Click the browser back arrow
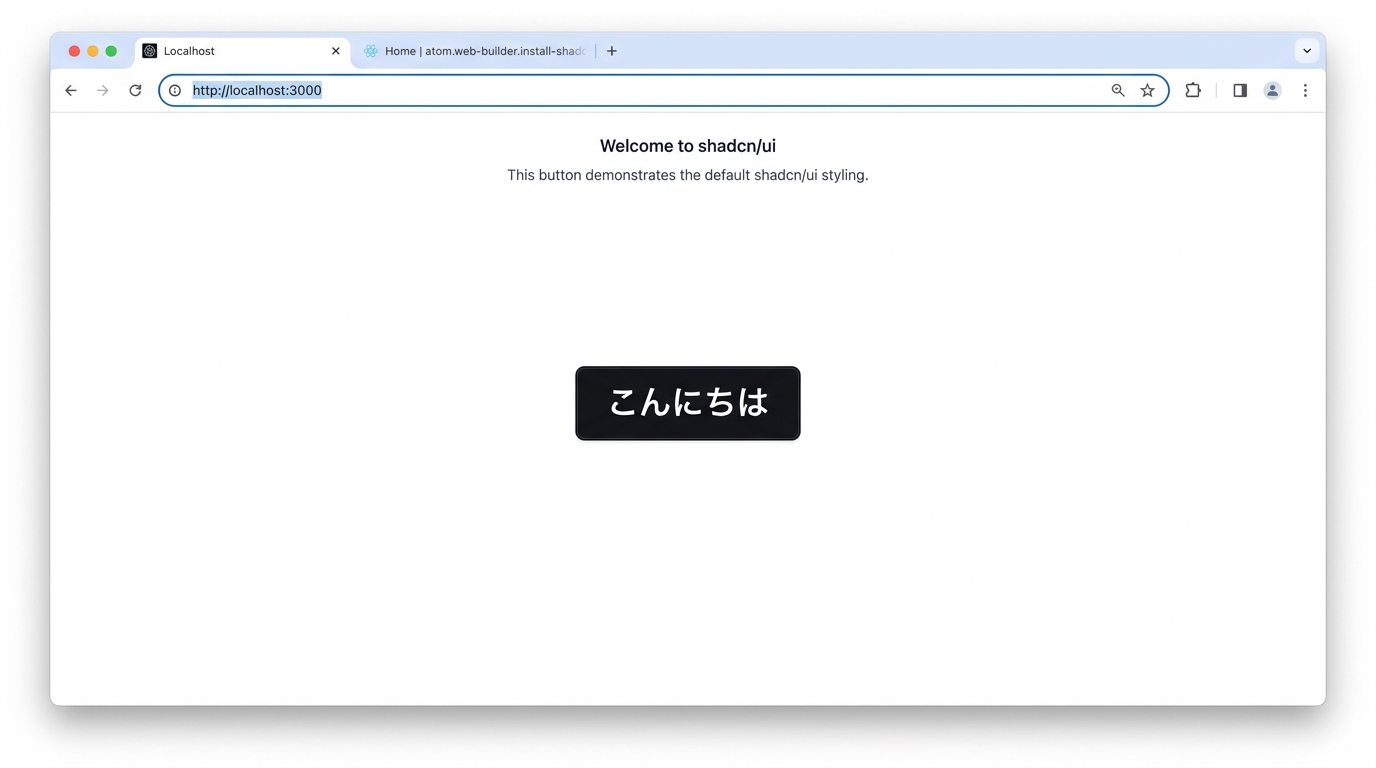1376x768 pixels. (x=71, y=90)
